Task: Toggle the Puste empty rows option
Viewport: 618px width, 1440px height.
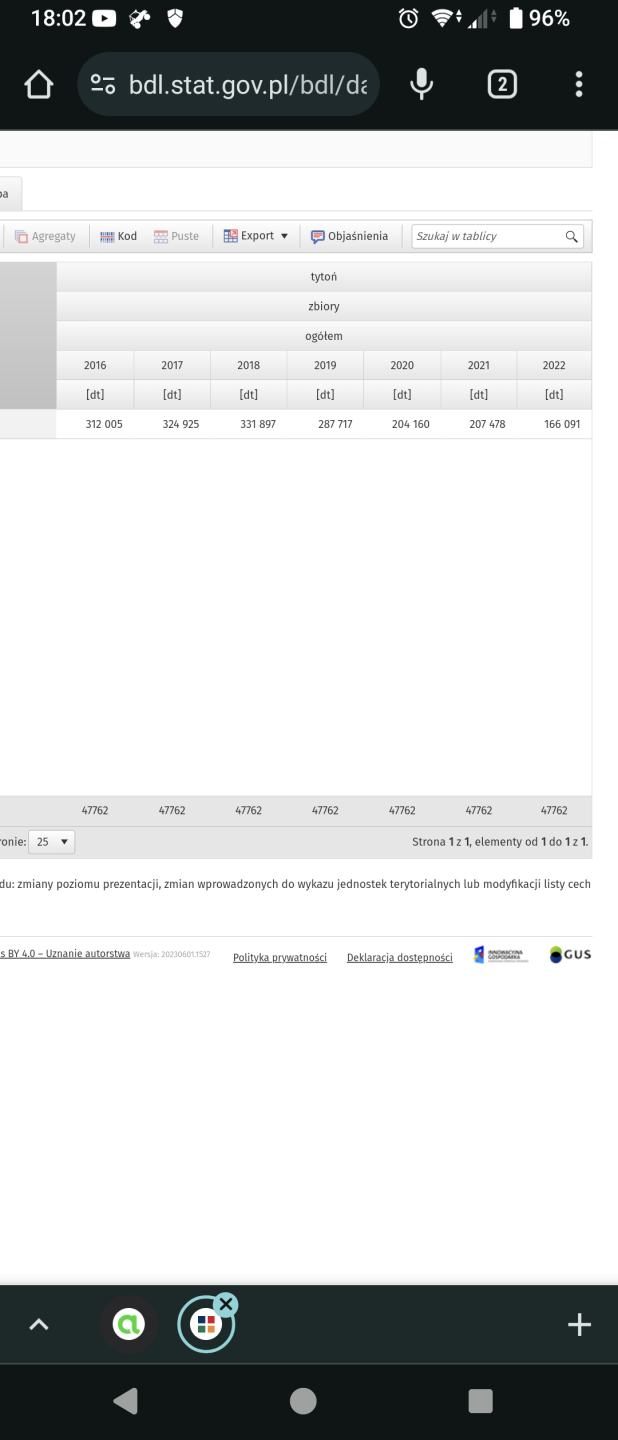Action: [x=176, y=237]
